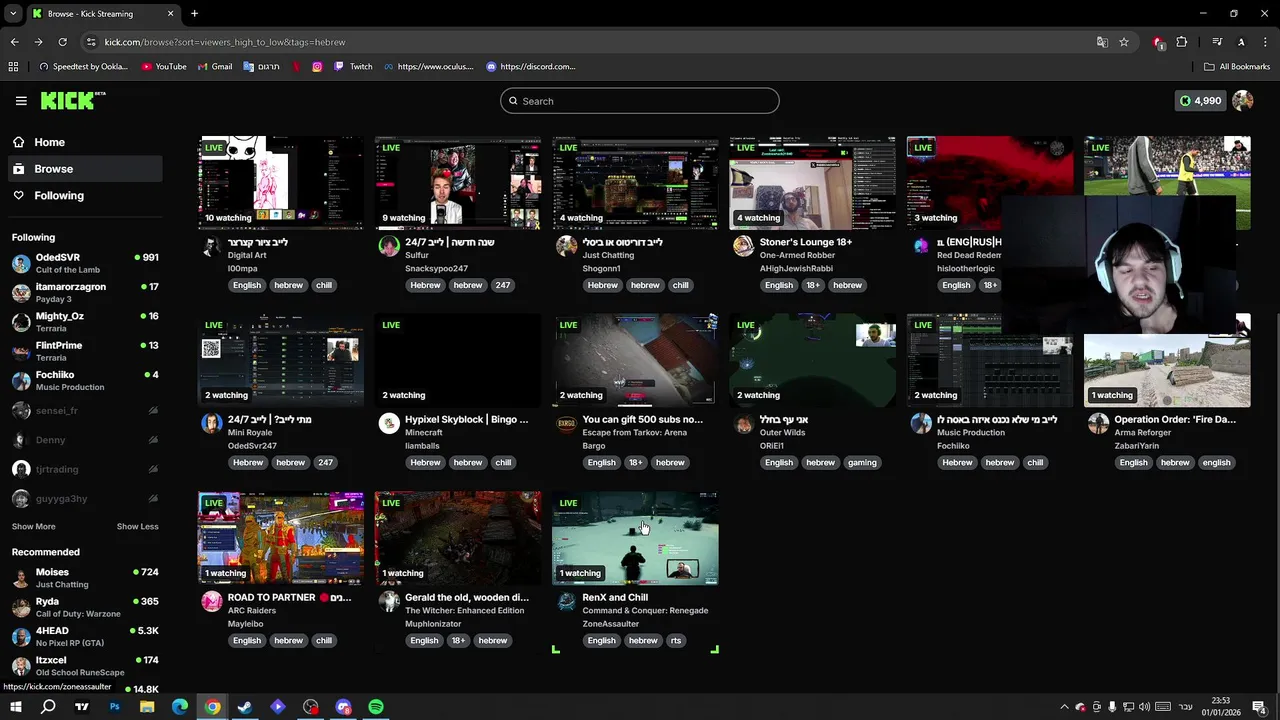Open the browser extensions puzzle icon
Screen dimensions: 1280x720
(1182, 42)
